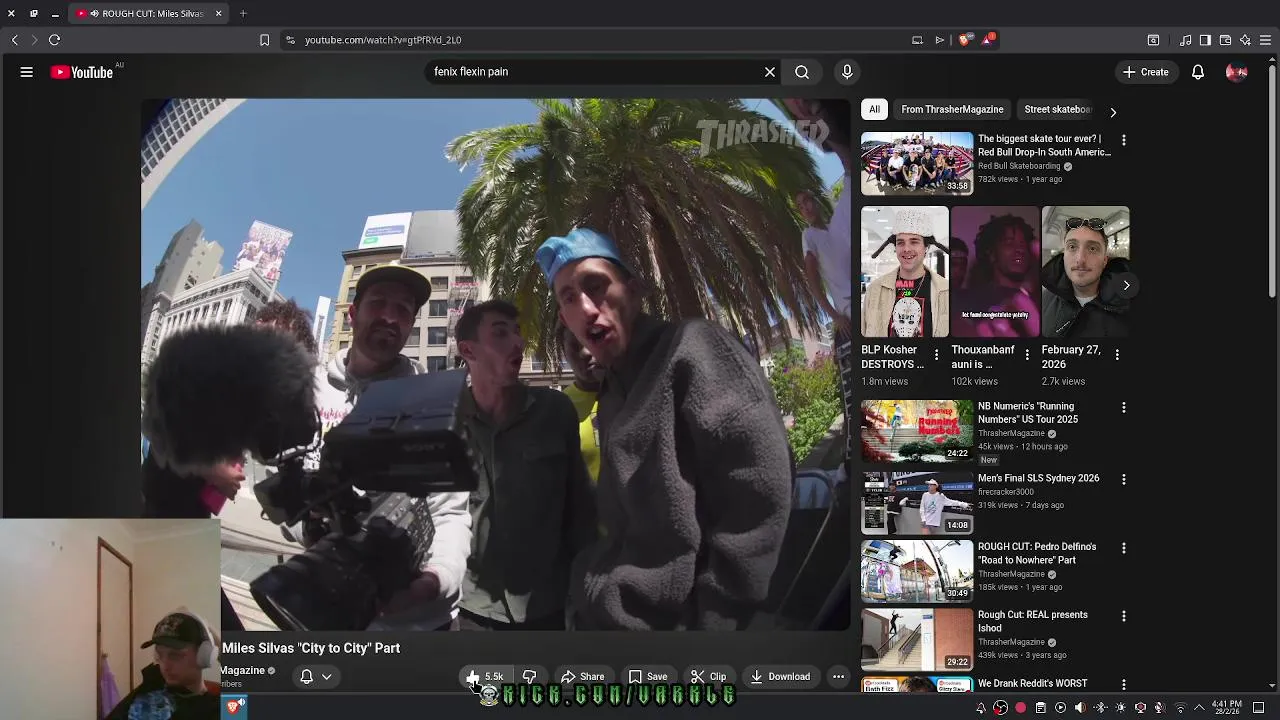Dislike the video with thumbs down

[529, 677]
